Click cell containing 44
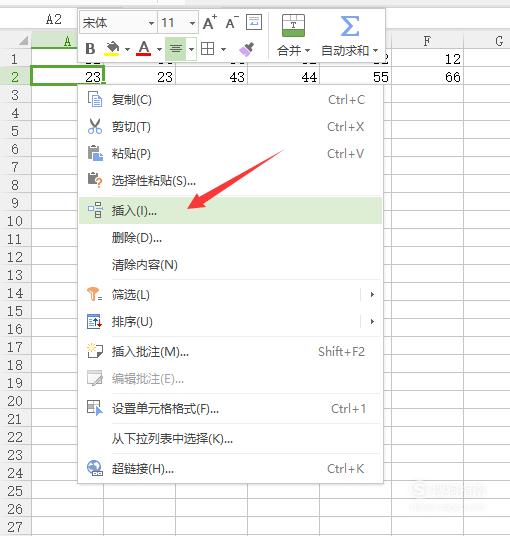The image size is (510, 536). tap(283, 77)
